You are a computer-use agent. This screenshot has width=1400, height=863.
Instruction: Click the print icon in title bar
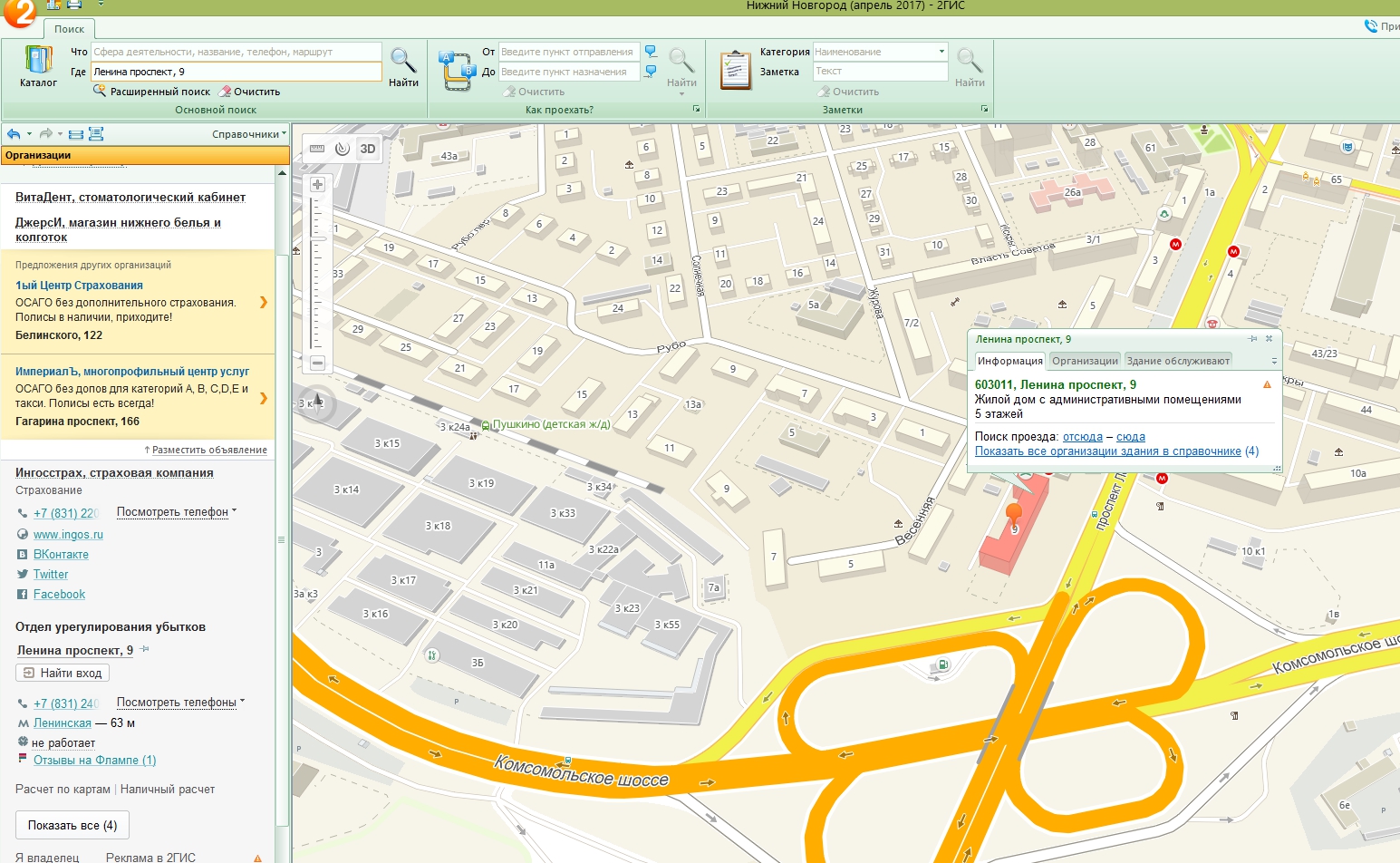click(75, 5)
